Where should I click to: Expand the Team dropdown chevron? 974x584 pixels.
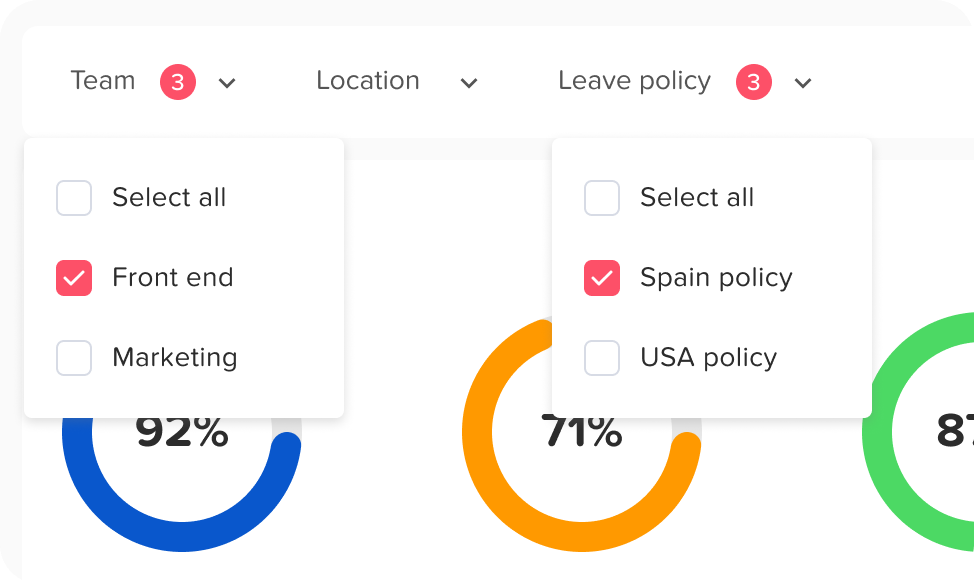pos(227,83)
